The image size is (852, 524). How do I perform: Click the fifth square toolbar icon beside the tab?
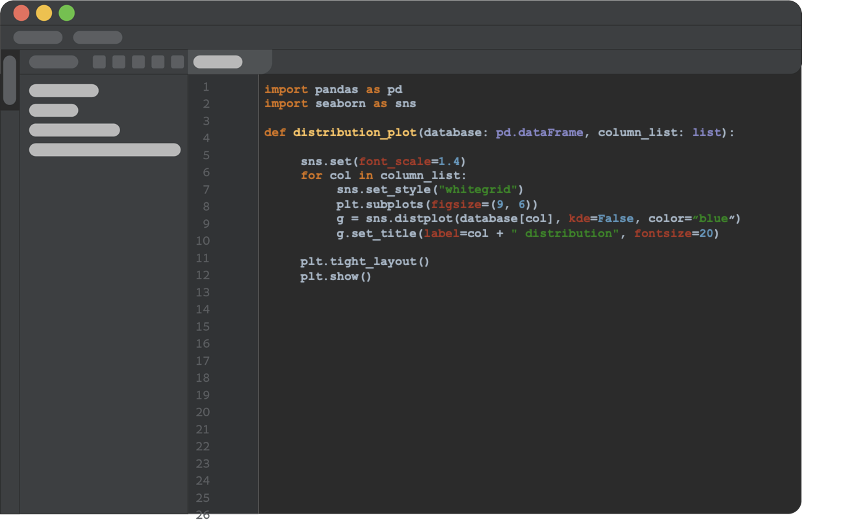pyautogui.click(x=178, y=62)
